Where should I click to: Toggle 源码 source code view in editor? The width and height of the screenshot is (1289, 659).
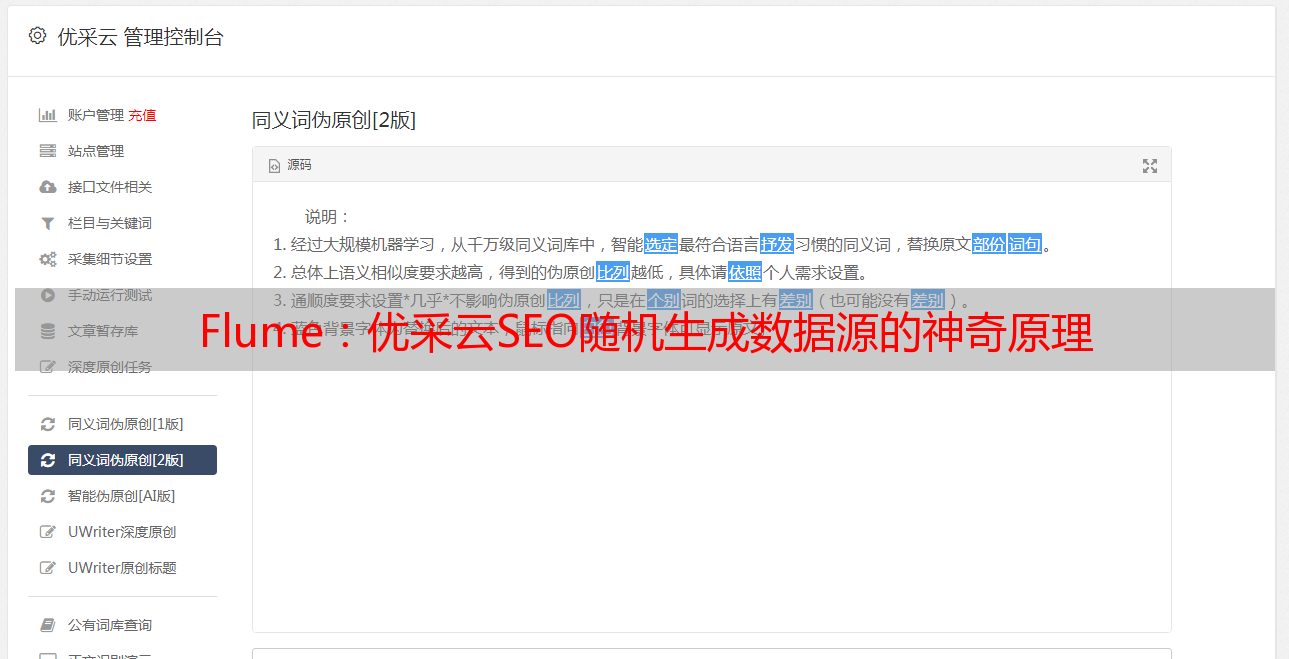click(290, 165)
